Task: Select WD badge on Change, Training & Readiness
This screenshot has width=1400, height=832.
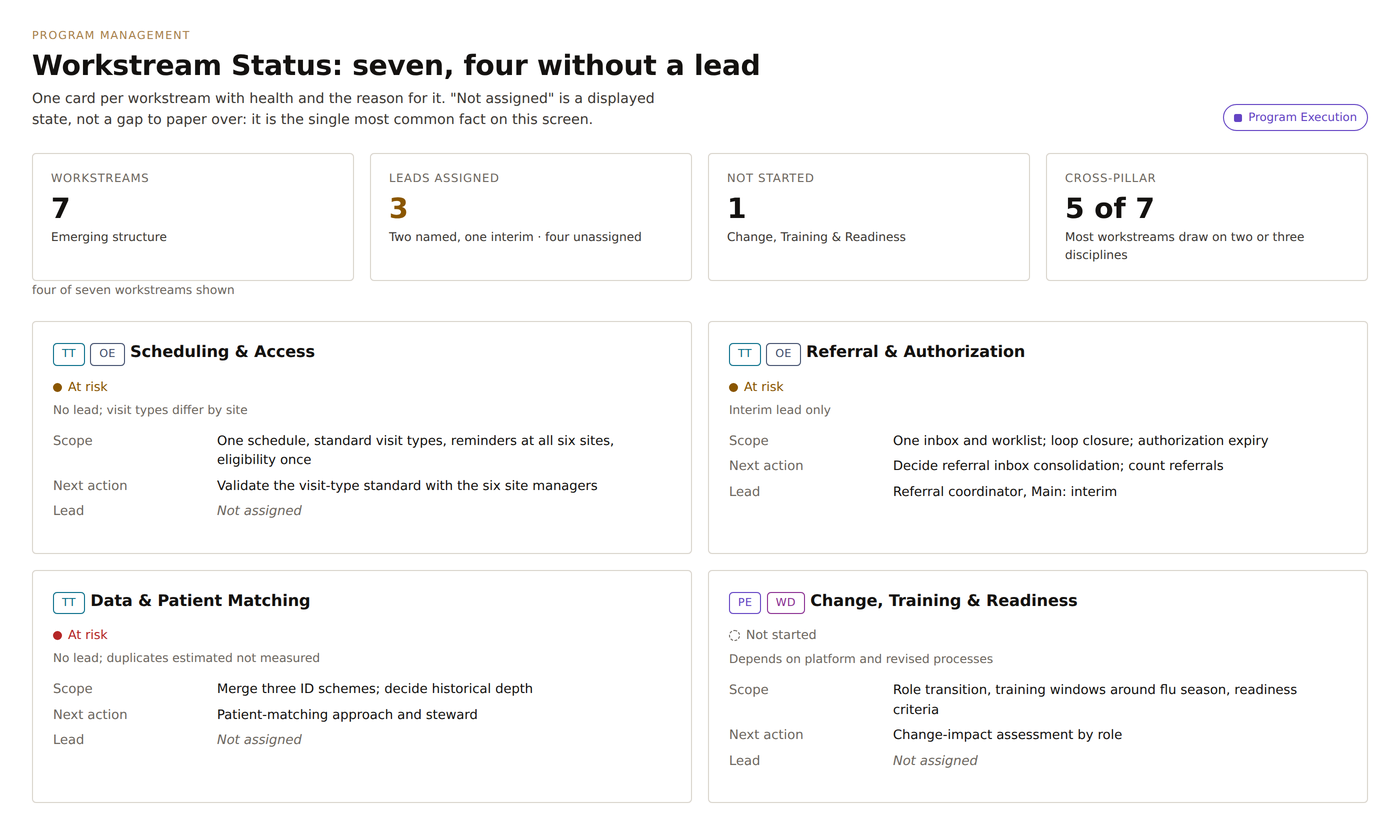Action: 785,602
